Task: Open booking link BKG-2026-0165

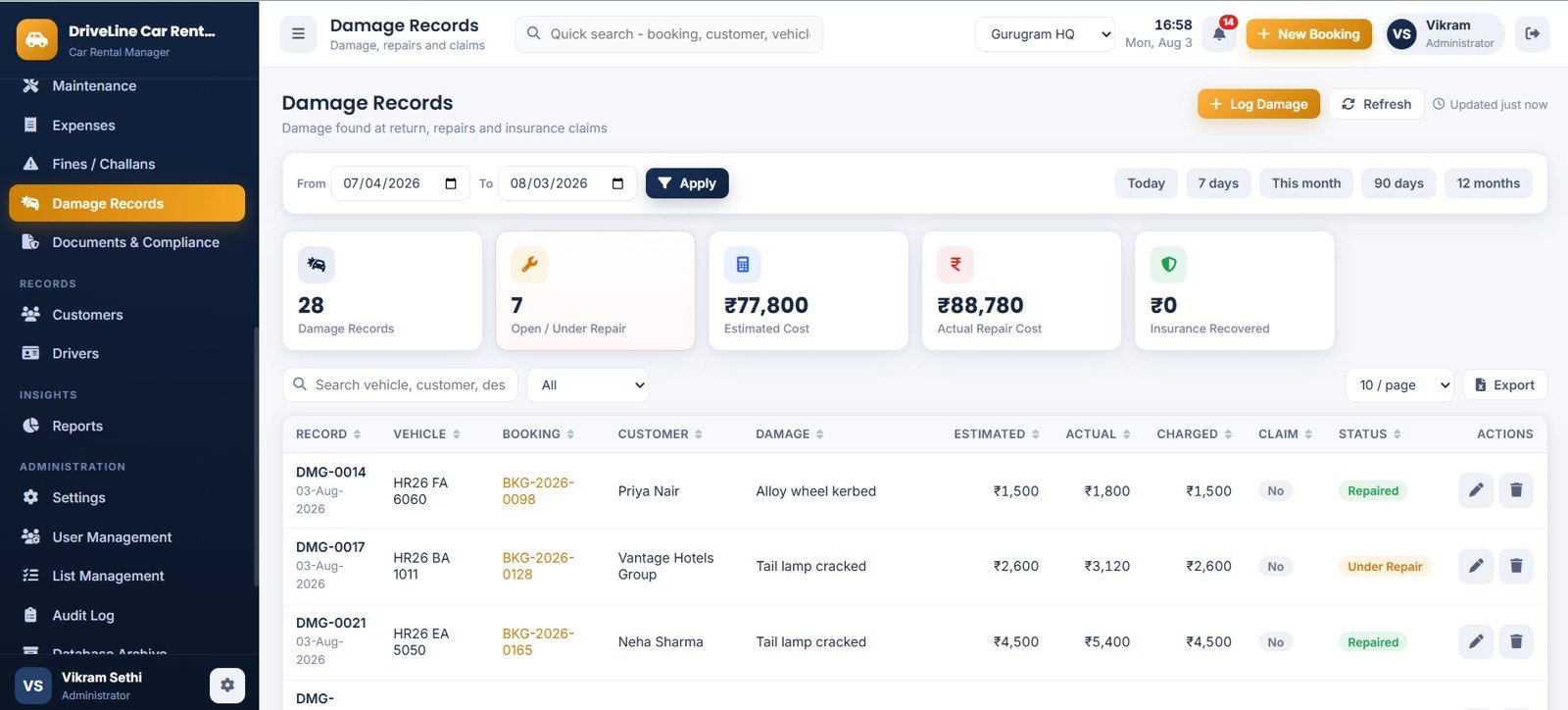Action: click(538, 641)
